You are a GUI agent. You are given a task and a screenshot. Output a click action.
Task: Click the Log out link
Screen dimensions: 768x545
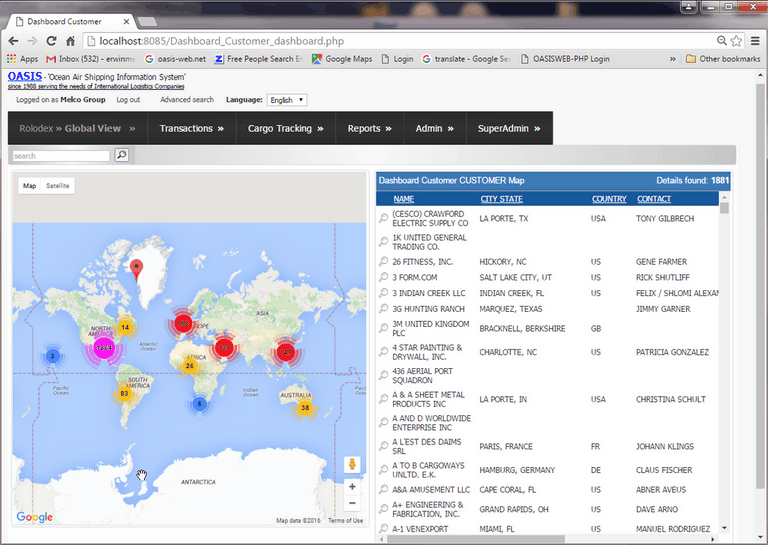128,99
